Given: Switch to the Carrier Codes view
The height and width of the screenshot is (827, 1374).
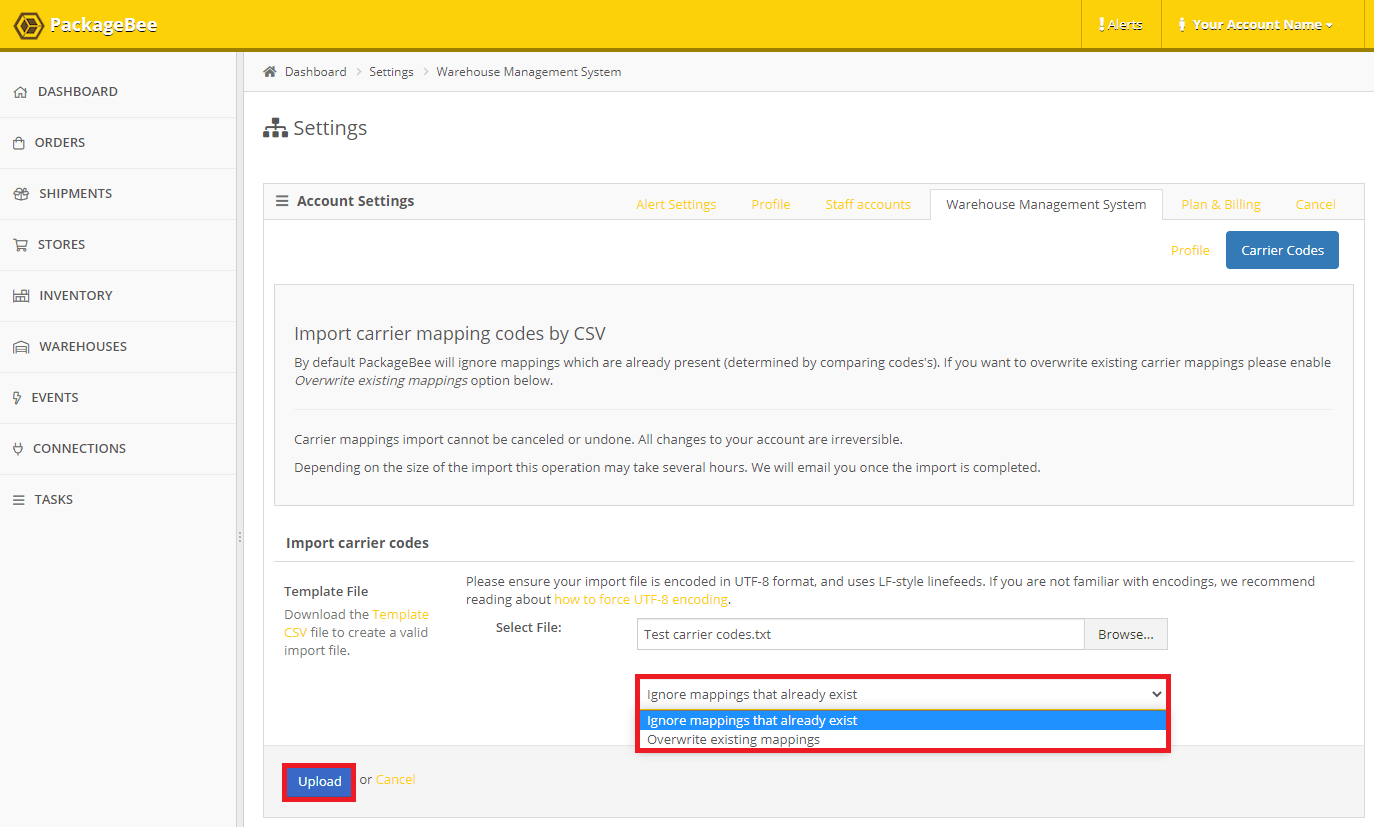Looking at the screenshot, I should [x=1282, y=249].
